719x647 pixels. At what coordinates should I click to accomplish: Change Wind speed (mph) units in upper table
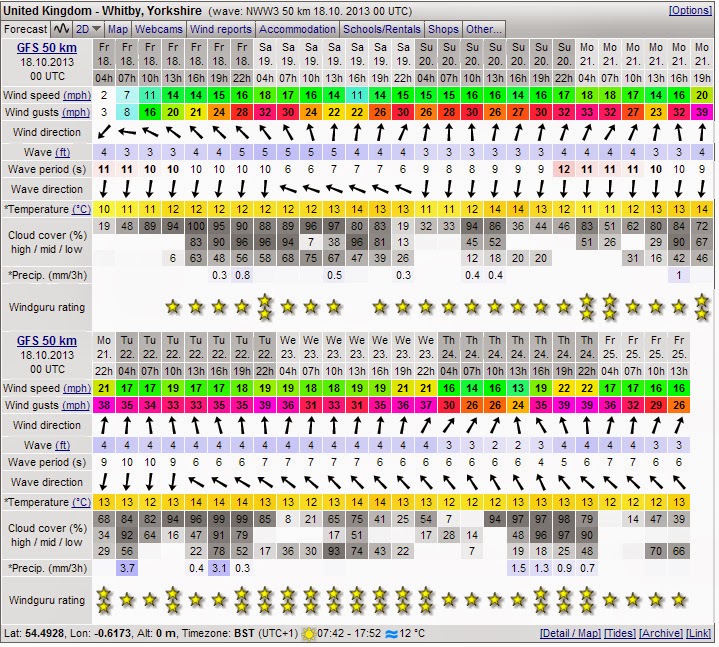tap(77, 95)
